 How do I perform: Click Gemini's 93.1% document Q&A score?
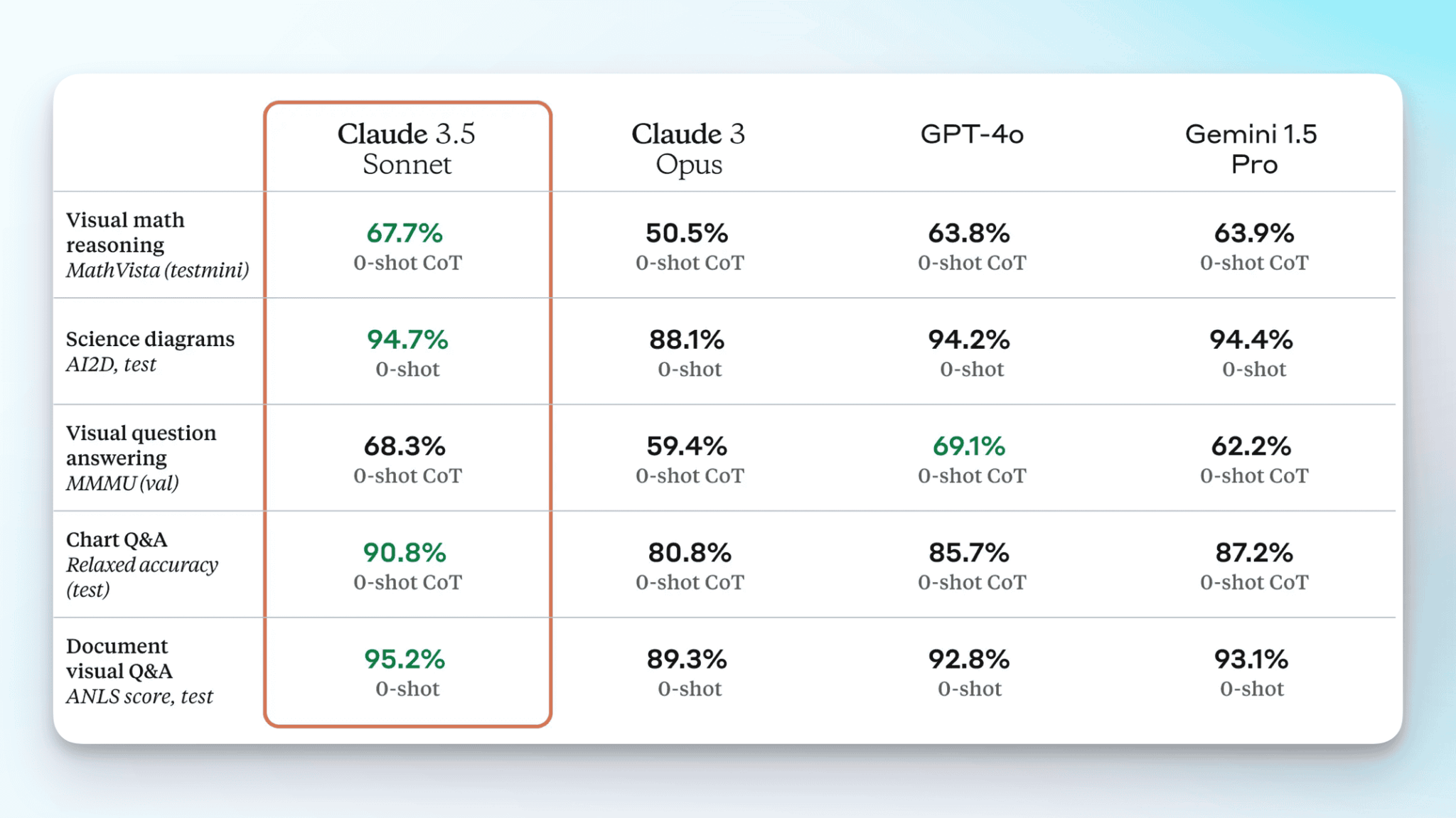tap(1251, 660)
